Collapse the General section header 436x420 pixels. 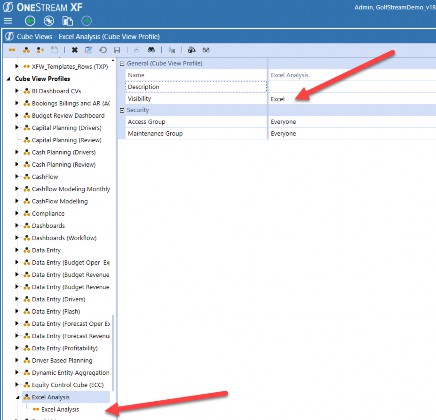122,63
